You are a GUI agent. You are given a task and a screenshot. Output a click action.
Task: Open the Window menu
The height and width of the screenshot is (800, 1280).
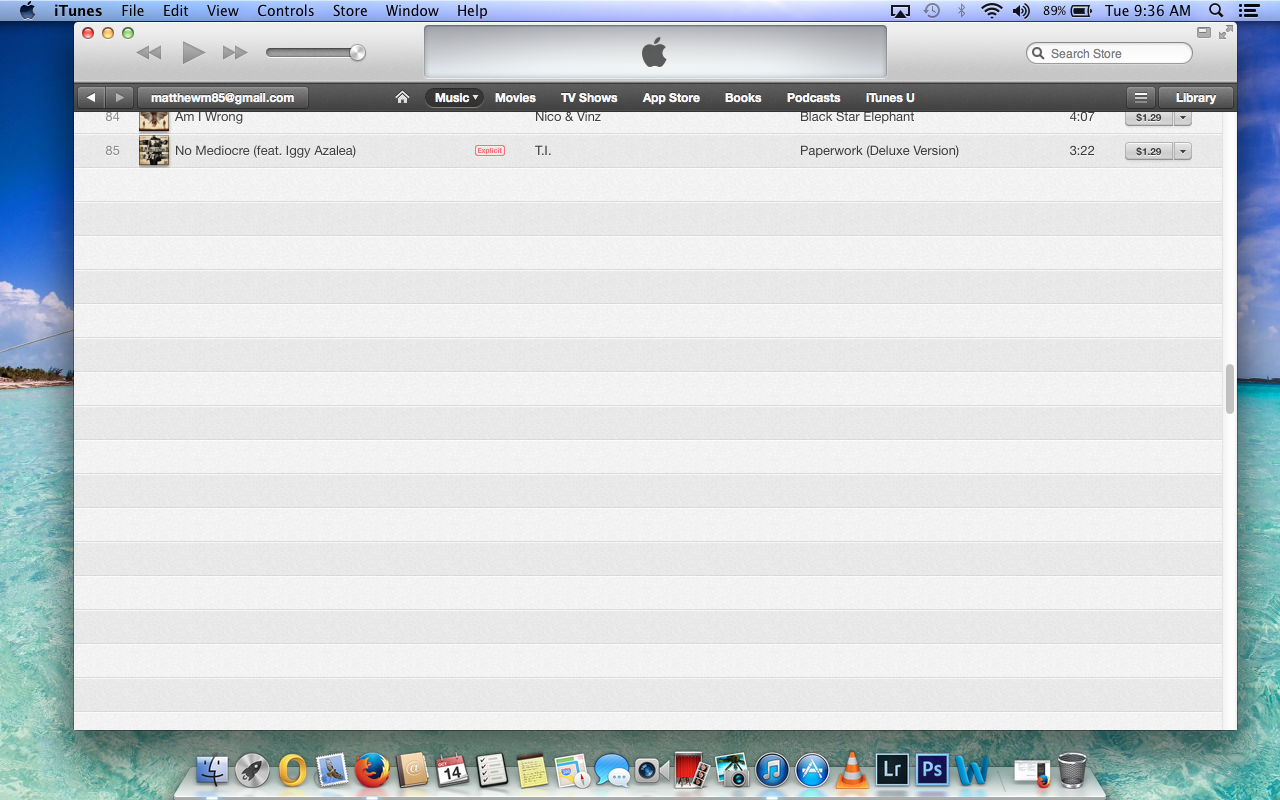tap(412, 11)
